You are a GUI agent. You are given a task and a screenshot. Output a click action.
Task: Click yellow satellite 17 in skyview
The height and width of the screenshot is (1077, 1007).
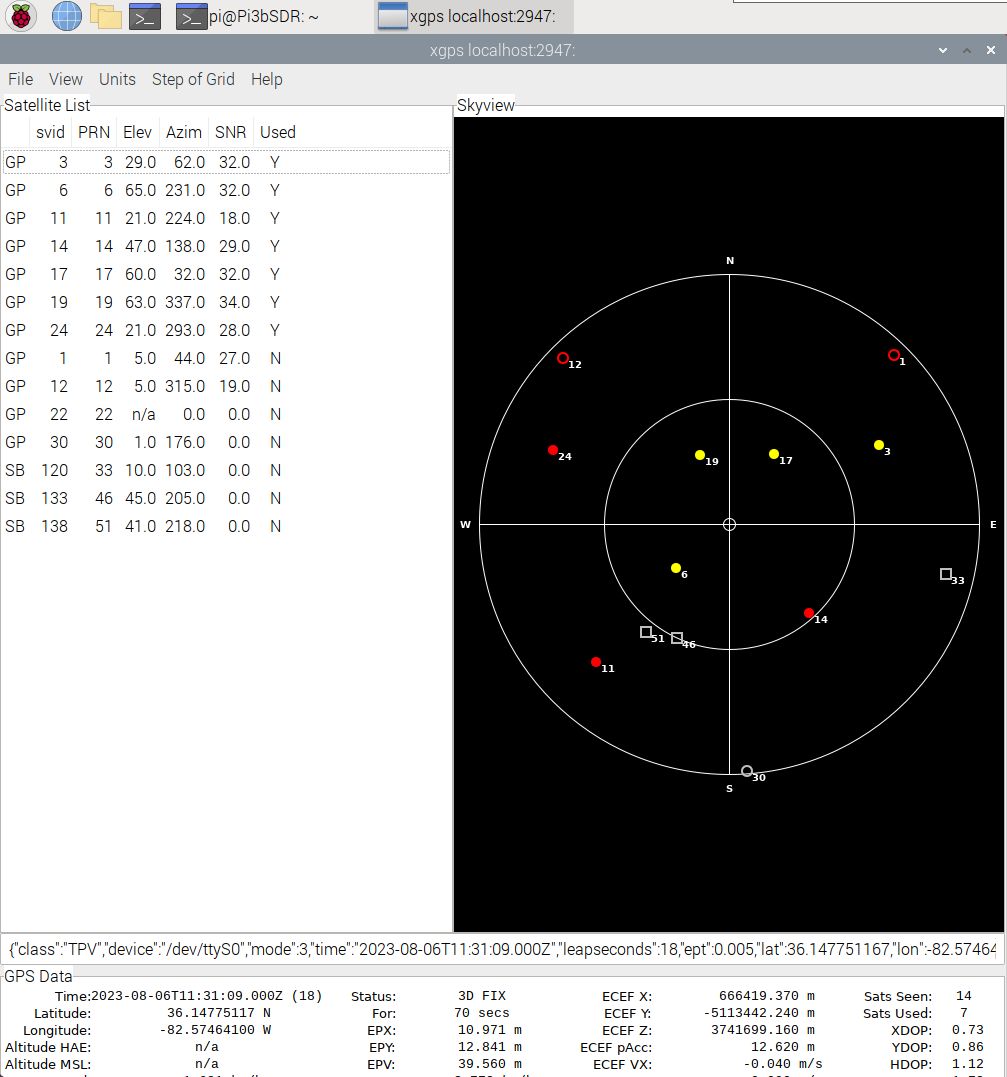pyautogui.click(x=774, y=454)
